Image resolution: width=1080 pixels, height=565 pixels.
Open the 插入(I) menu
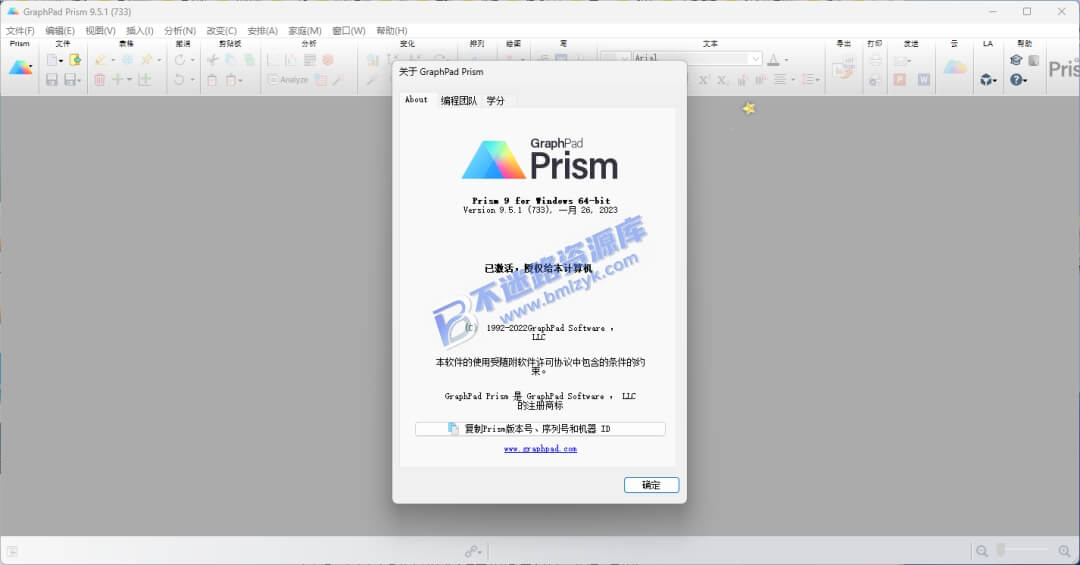(x=140, y=30)
